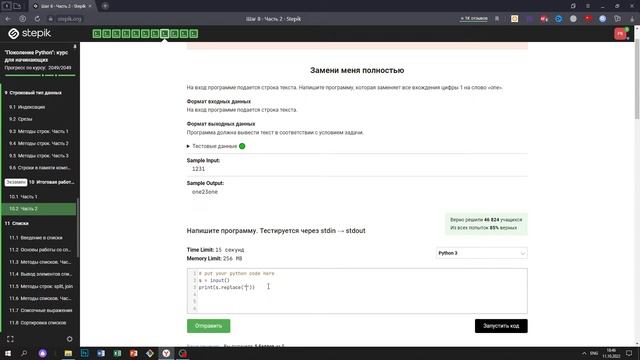
Task: Switch to the Stepik browser tab
Action: click(x=62, y=6)
